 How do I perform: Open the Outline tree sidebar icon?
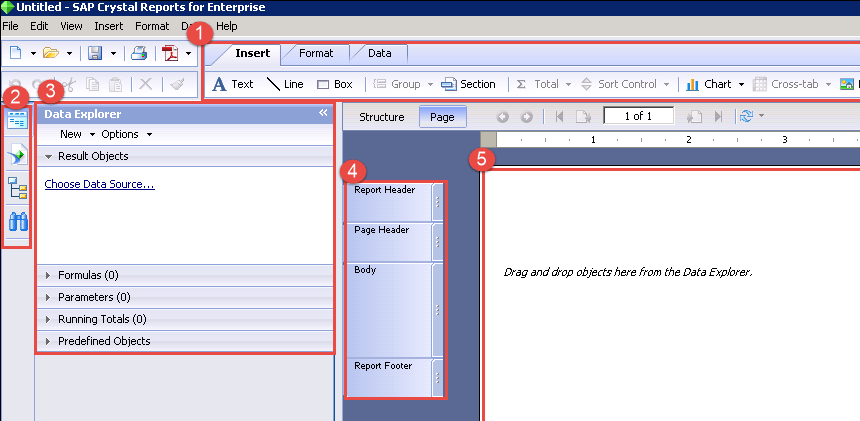pyautogui.click(x=17, y=188)
